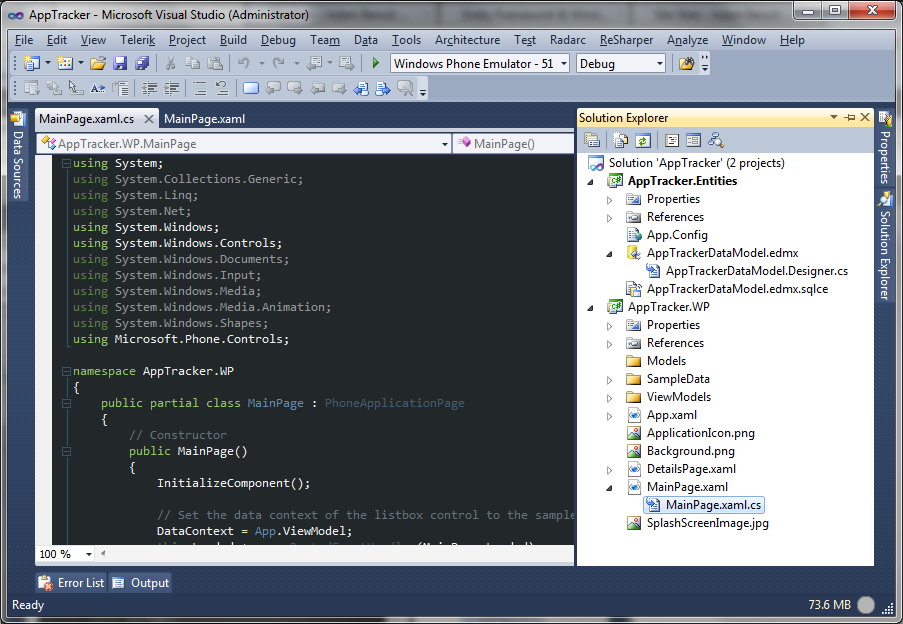903x624 pixels.
Task: Click the Increase Line Indent icon
Action: pos(172,88)
